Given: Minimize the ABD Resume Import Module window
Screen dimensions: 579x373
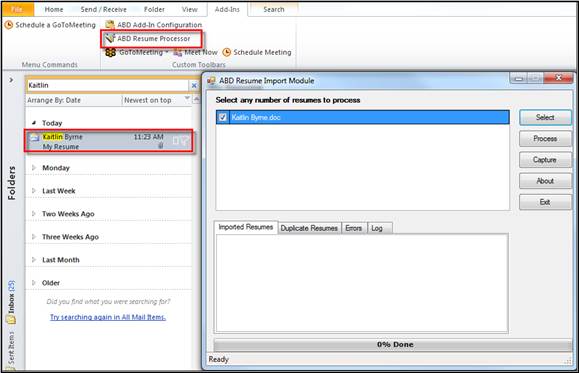Looking at the screenshot, I should point(519,78).
